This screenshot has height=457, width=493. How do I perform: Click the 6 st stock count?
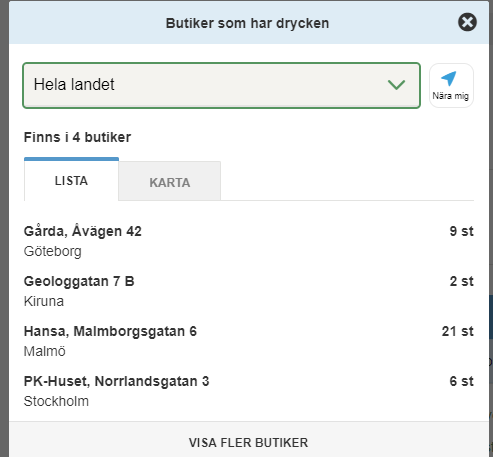tap(461, 381)
